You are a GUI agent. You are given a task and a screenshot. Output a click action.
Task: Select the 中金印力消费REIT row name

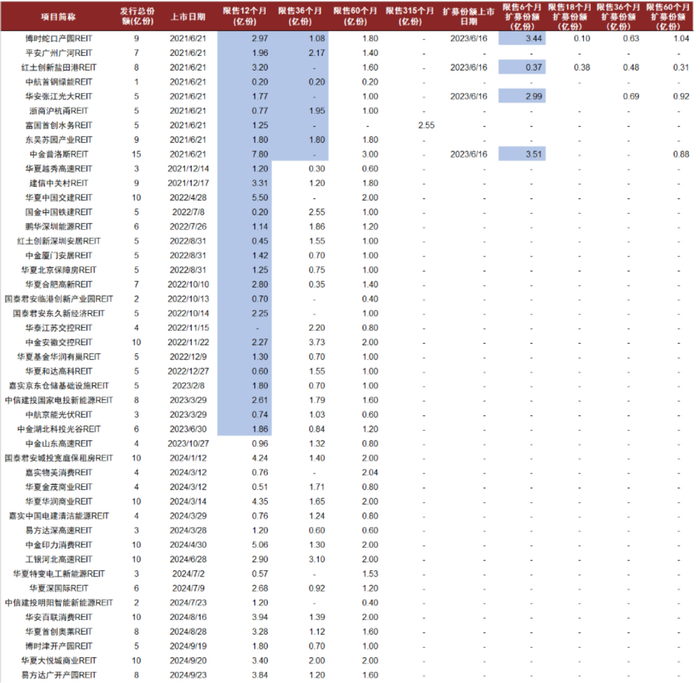(x=58, y=545)
